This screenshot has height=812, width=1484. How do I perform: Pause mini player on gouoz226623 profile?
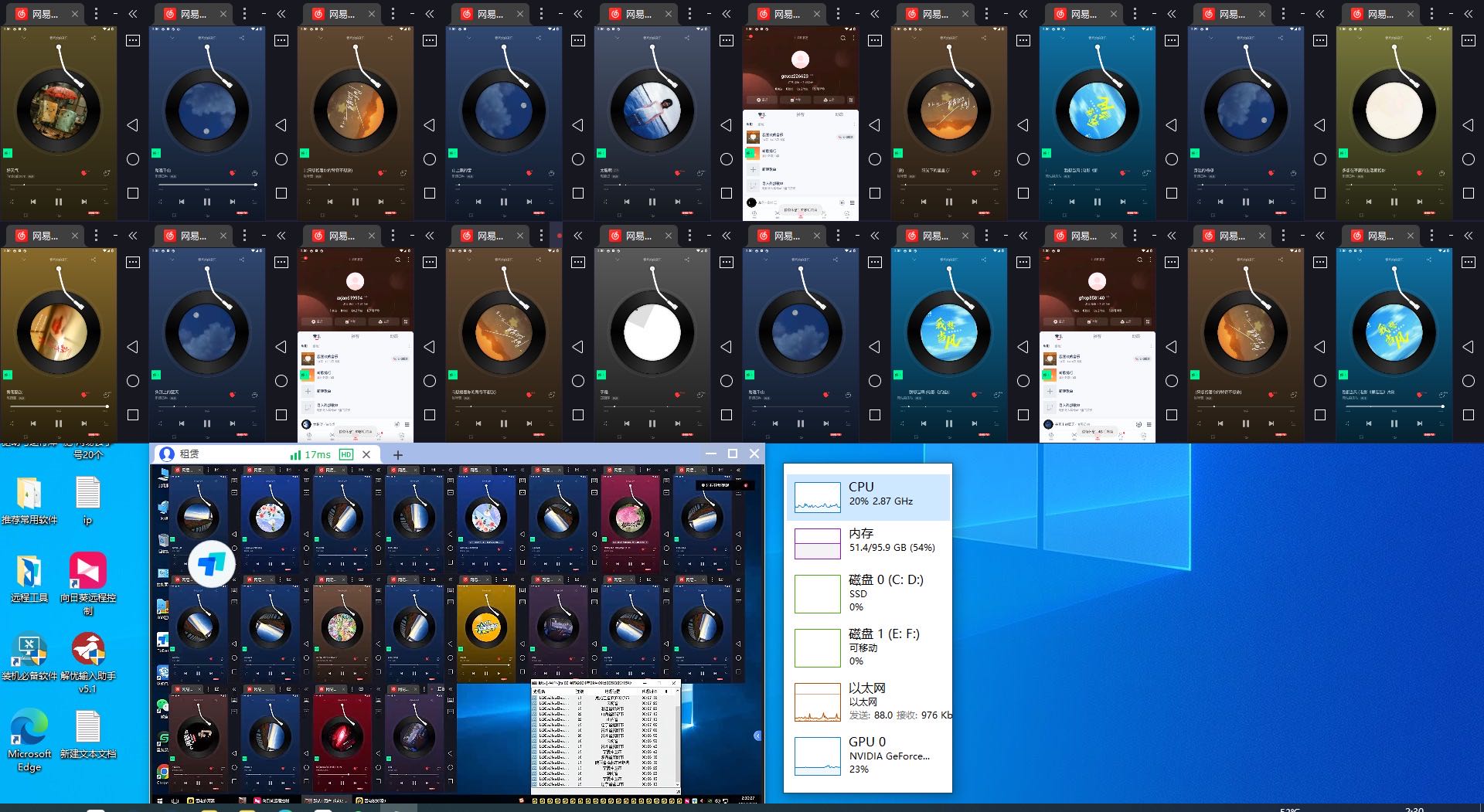(840, 202)
